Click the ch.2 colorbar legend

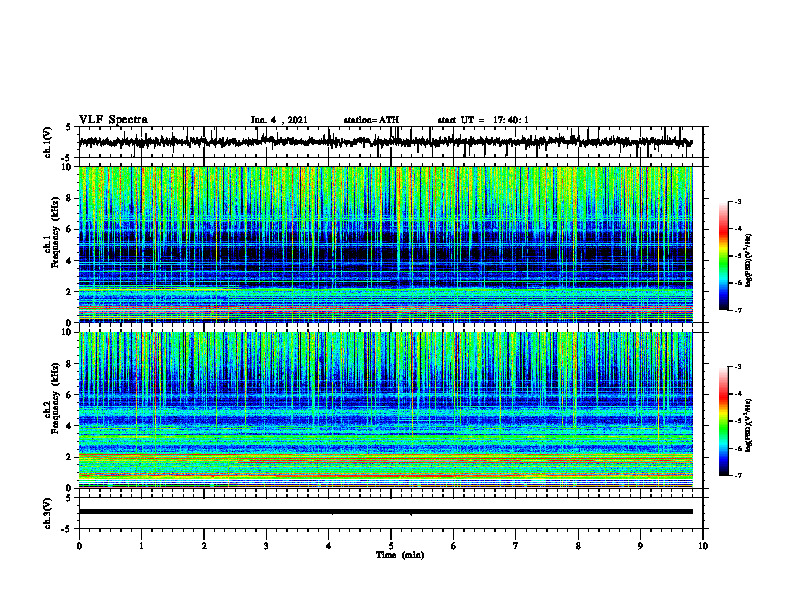(x=724, y=421)
